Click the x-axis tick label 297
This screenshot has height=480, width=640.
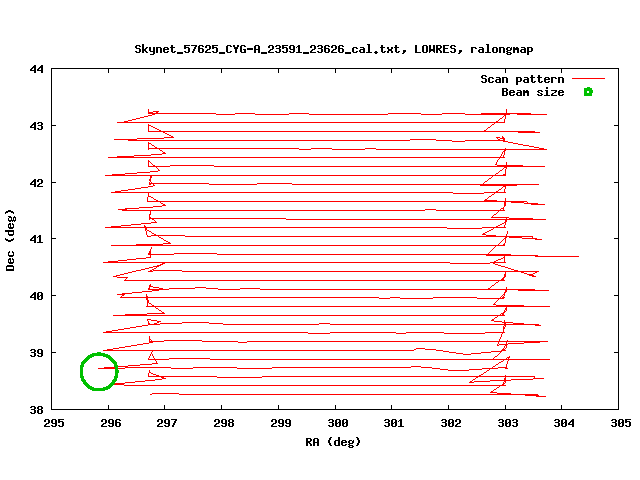tap(167, 423)
